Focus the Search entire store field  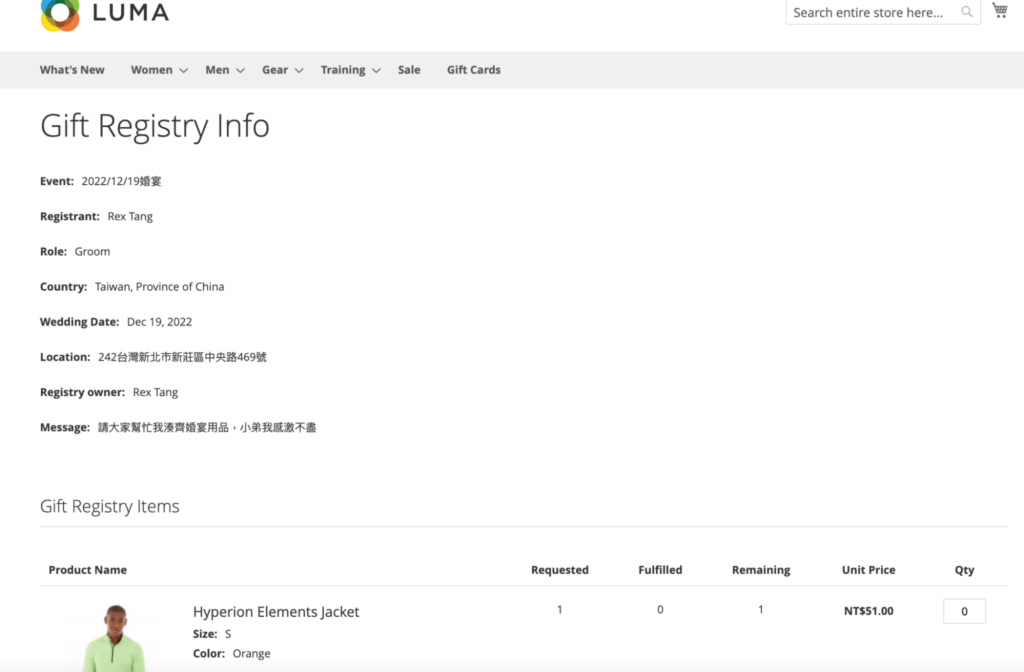point(870,12)
